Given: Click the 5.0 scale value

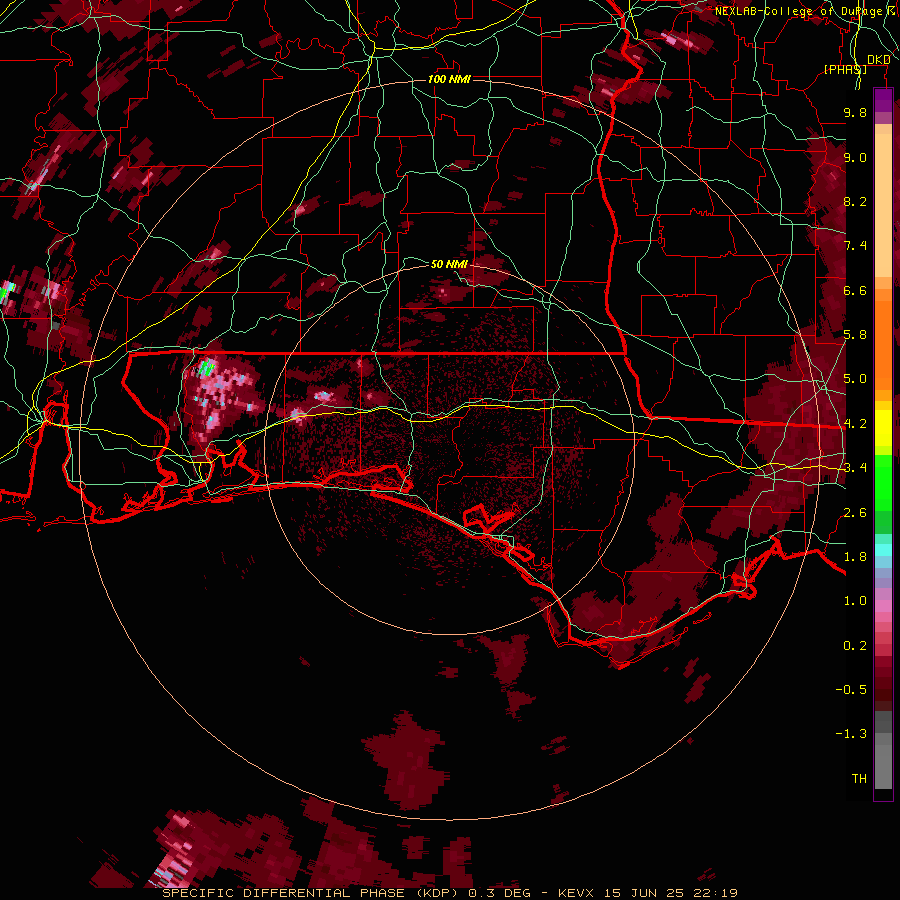Looking at the screenshot, I should (855, 379).
